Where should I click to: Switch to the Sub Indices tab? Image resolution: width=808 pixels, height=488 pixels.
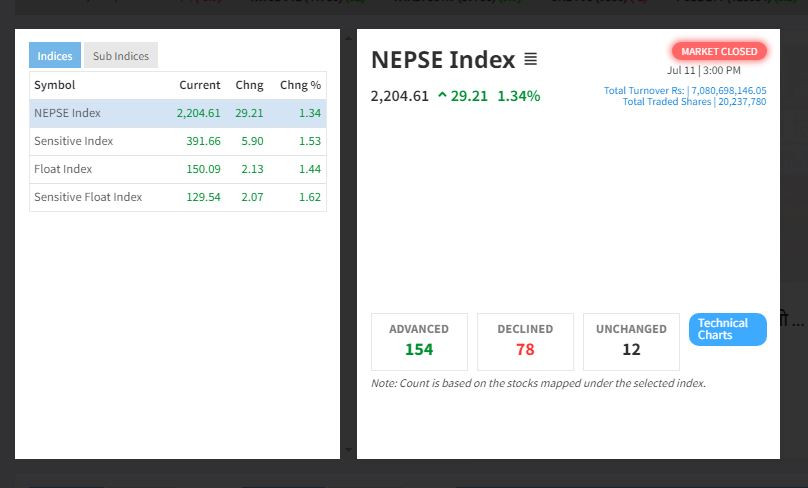coord(121,55)
